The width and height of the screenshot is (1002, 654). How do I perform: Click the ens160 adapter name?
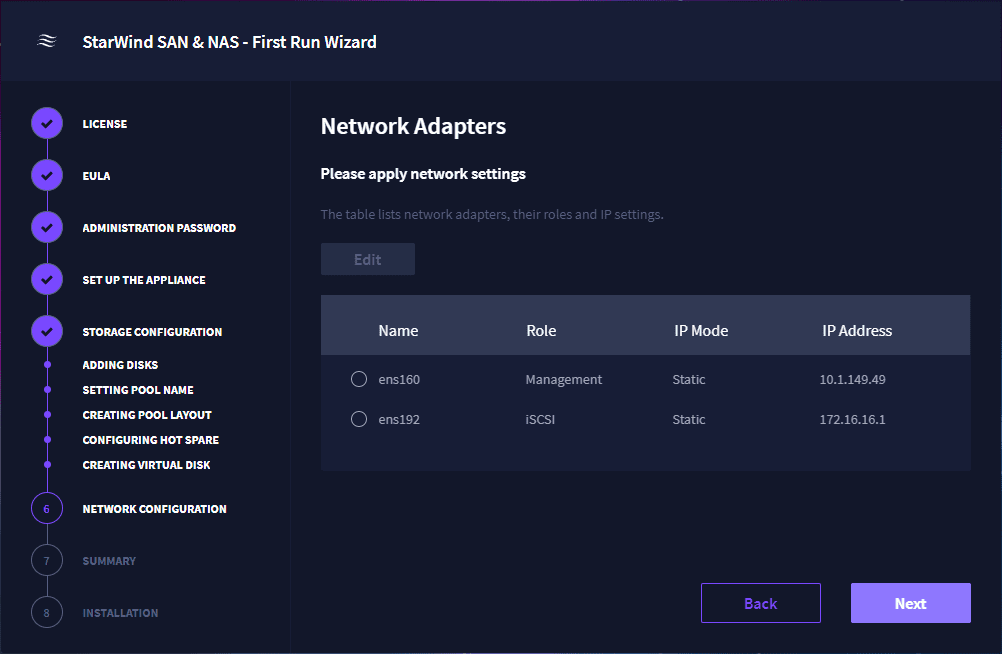[x=399, y=379]
